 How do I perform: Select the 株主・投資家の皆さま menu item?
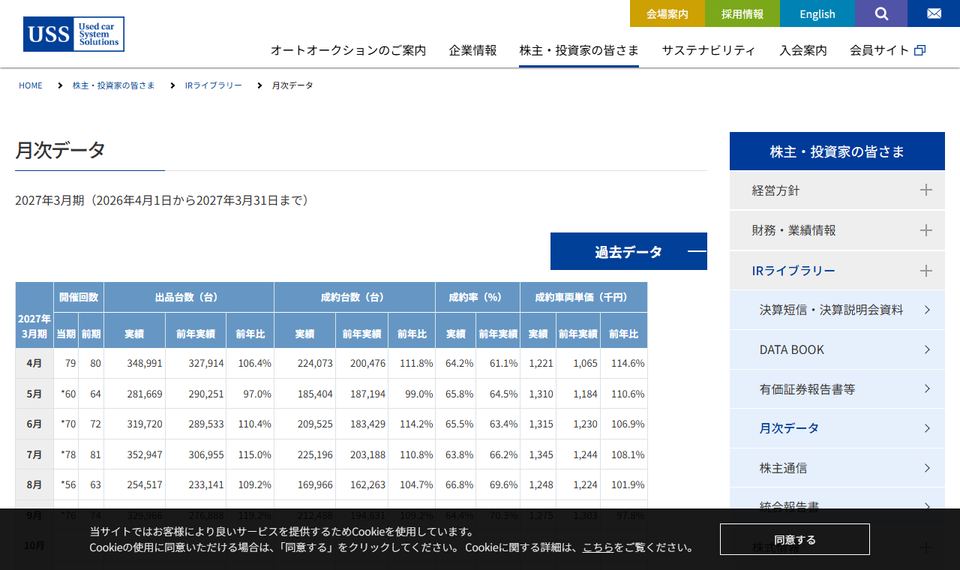(x=579, y=50)
